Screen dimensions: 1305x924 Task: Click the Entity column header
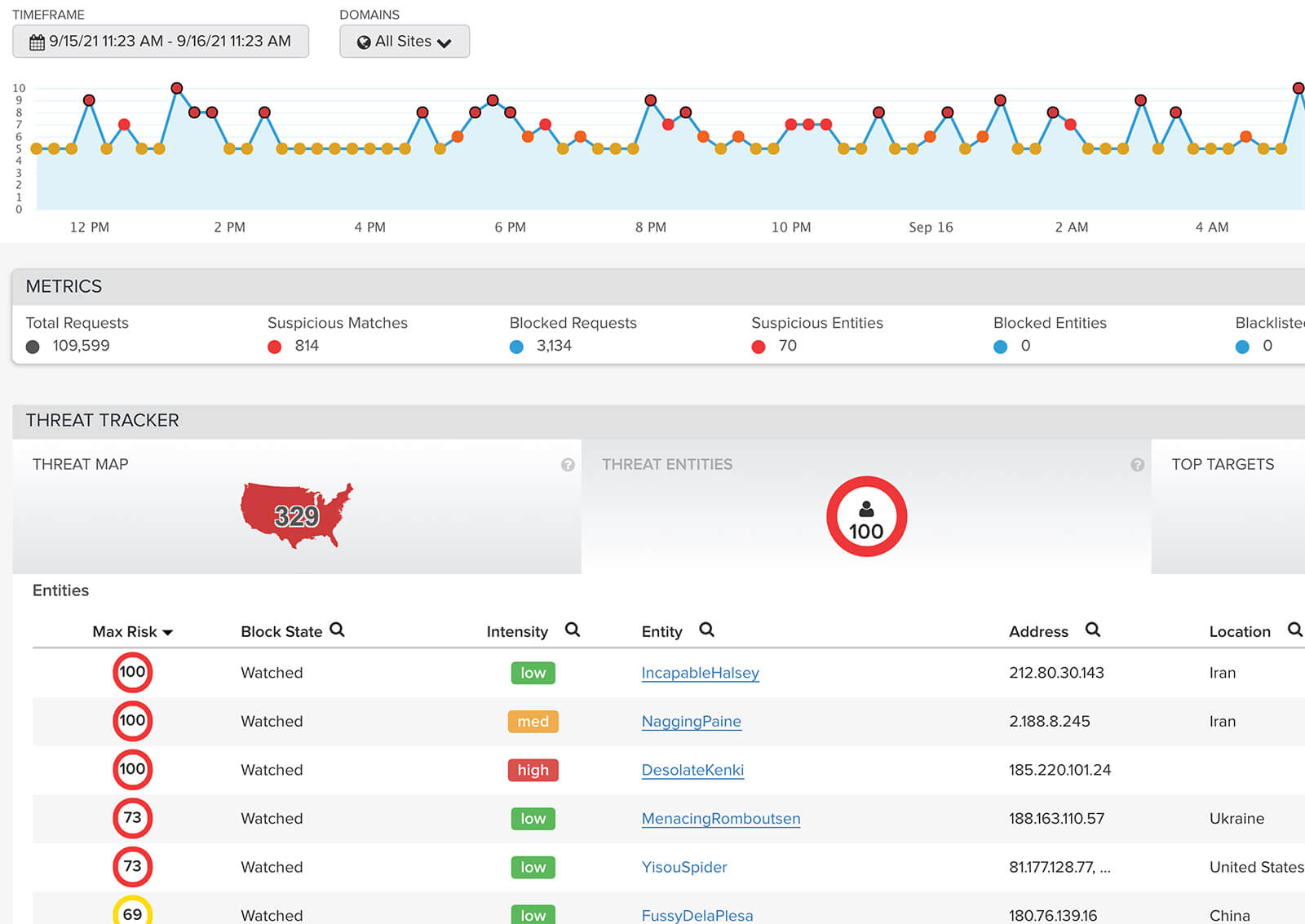(x=661, y=632)
